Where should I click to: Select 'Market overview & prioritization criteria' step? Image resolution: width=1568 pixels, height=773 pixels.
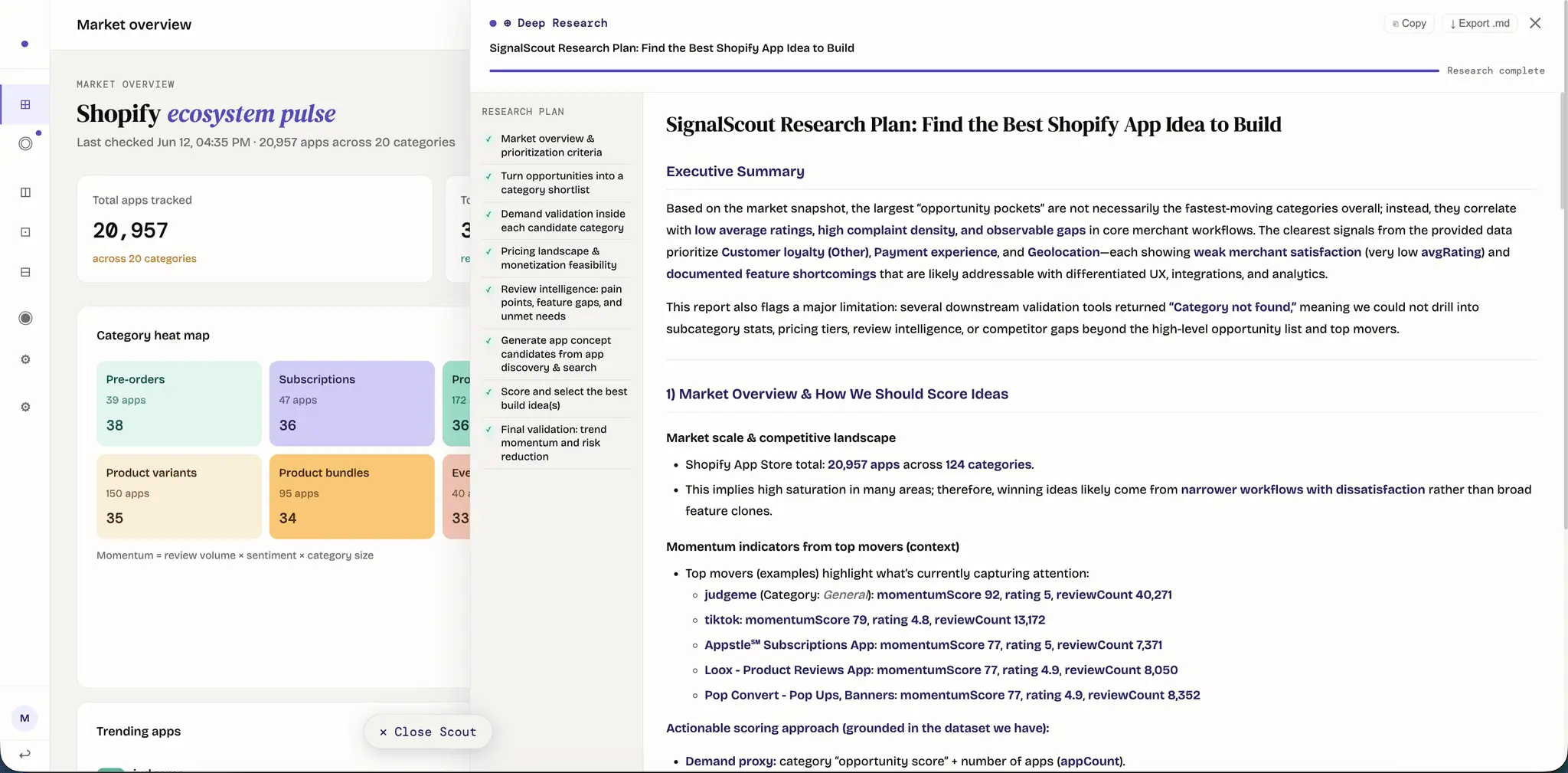coord(556,146)
